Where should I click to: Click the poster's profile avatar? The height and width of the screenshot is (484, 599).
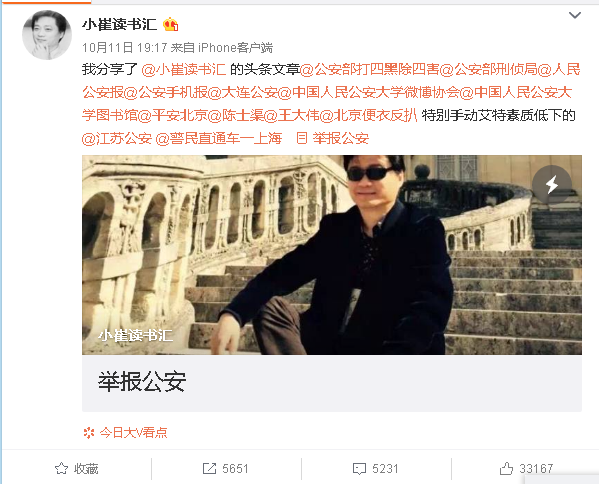47,35
